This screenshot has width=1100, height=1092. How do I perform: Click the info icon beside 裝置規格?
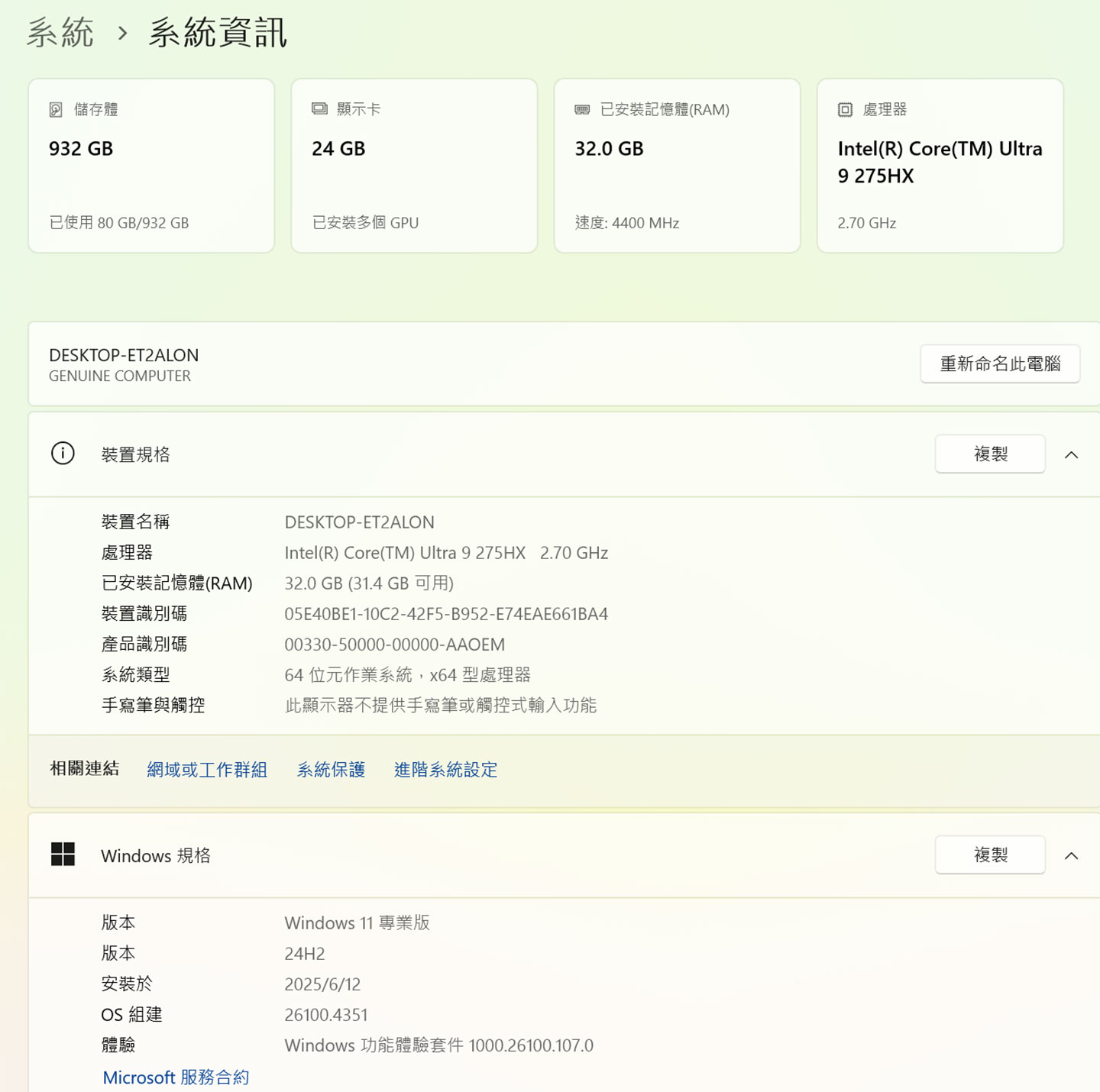click(x=62, y=453)
